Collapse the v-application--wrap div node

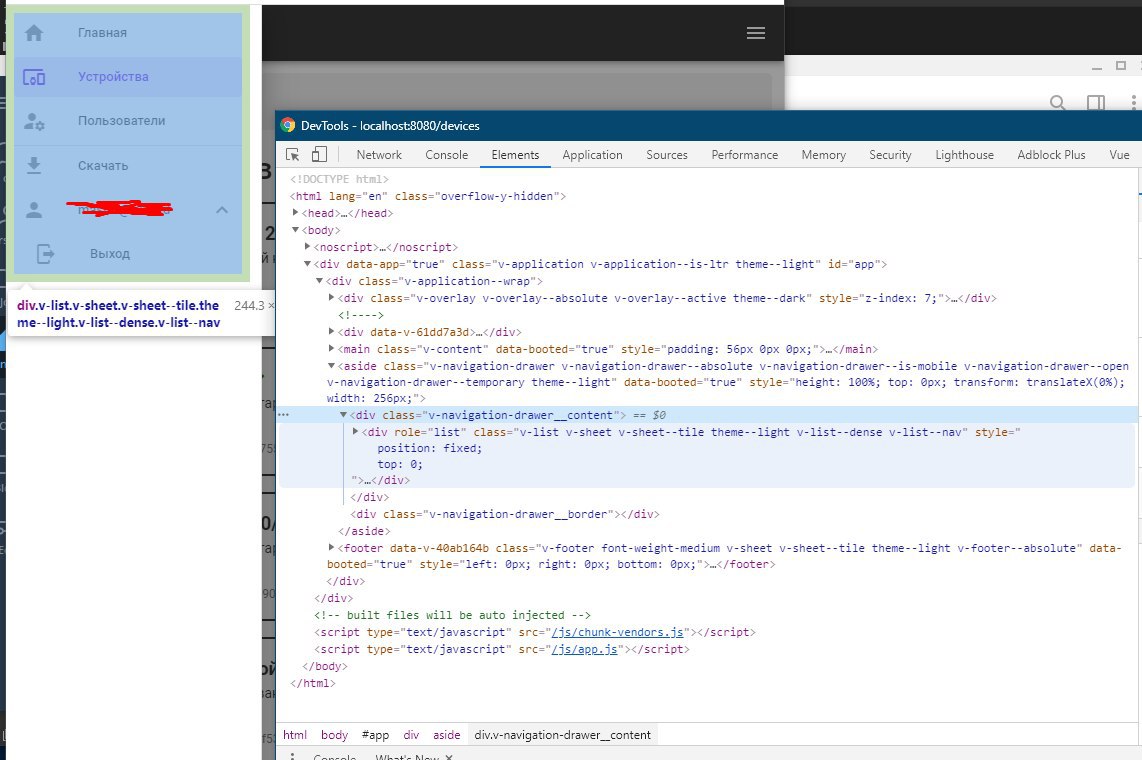pyautogui.click(x=319, y=281)
